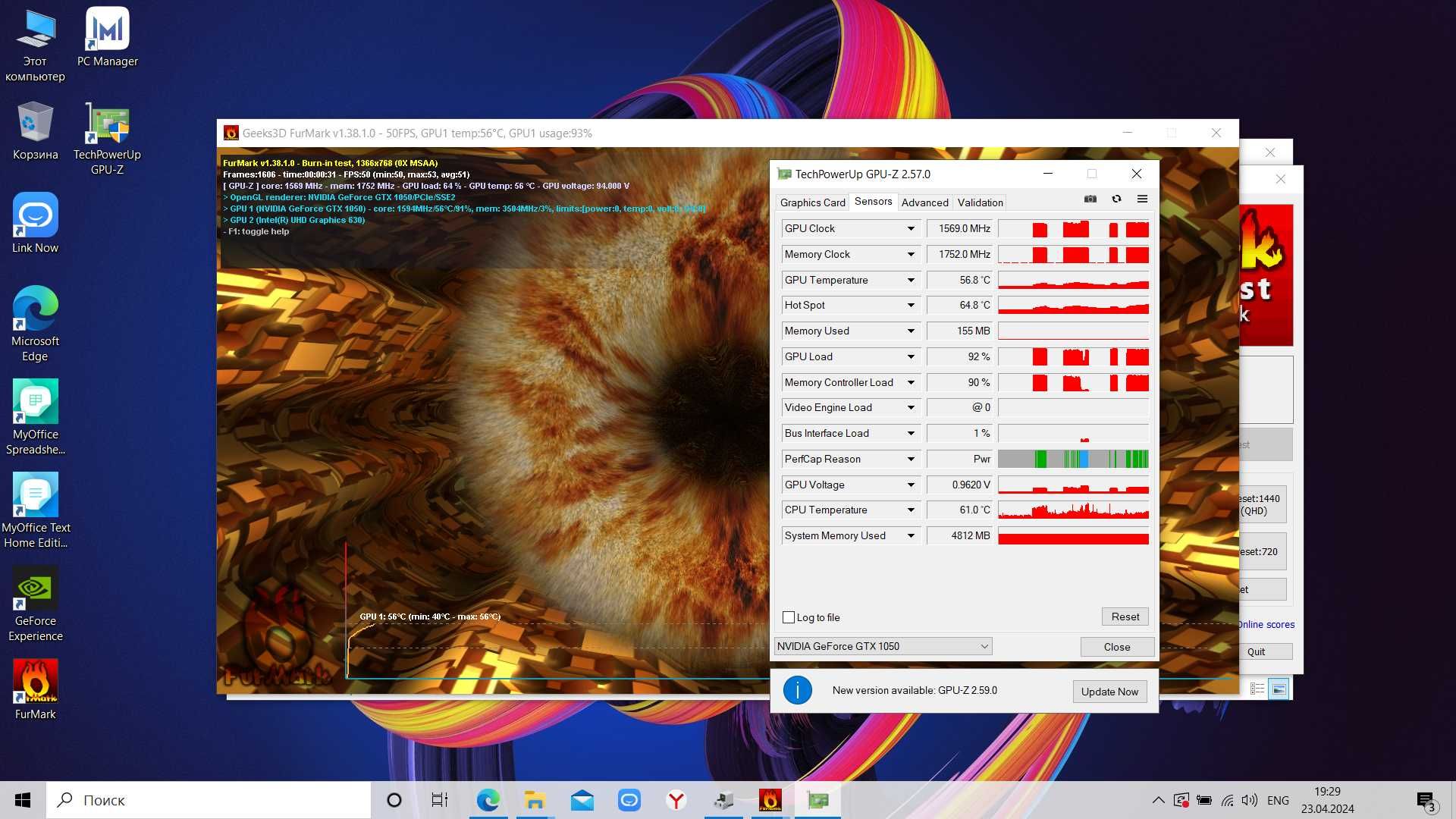Screen dimensions: 1456x819
Task: Switch to the Advanced tab
Action: (x=924, y=202)
